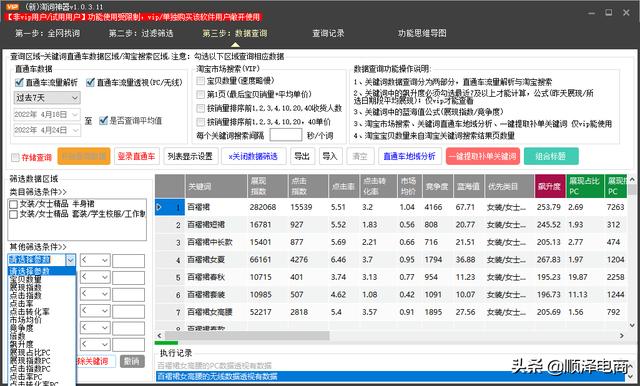Screen dimensions: 640x386
Task: Switch to 第二步:过滤筛选 tab
Action: click(x=141, y=33)
